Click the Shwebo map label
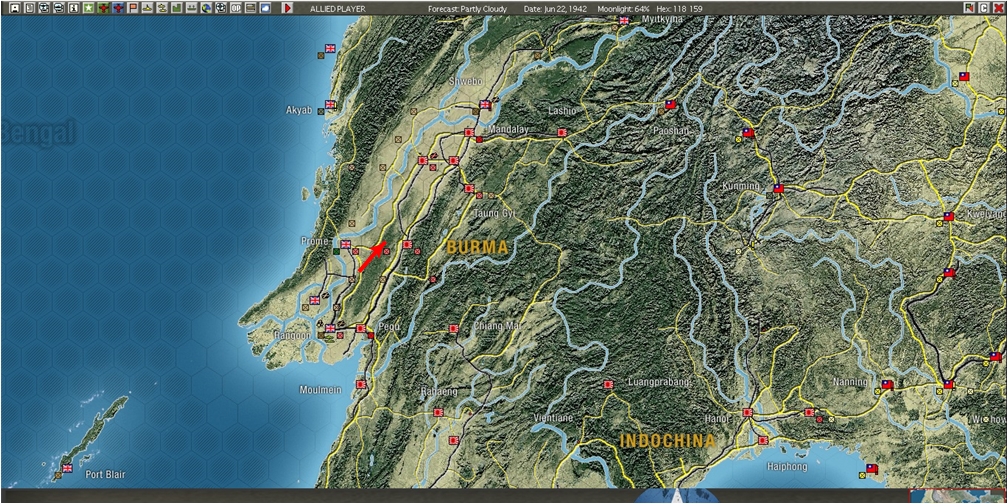The image size is (1008, 504). point(466,82)
